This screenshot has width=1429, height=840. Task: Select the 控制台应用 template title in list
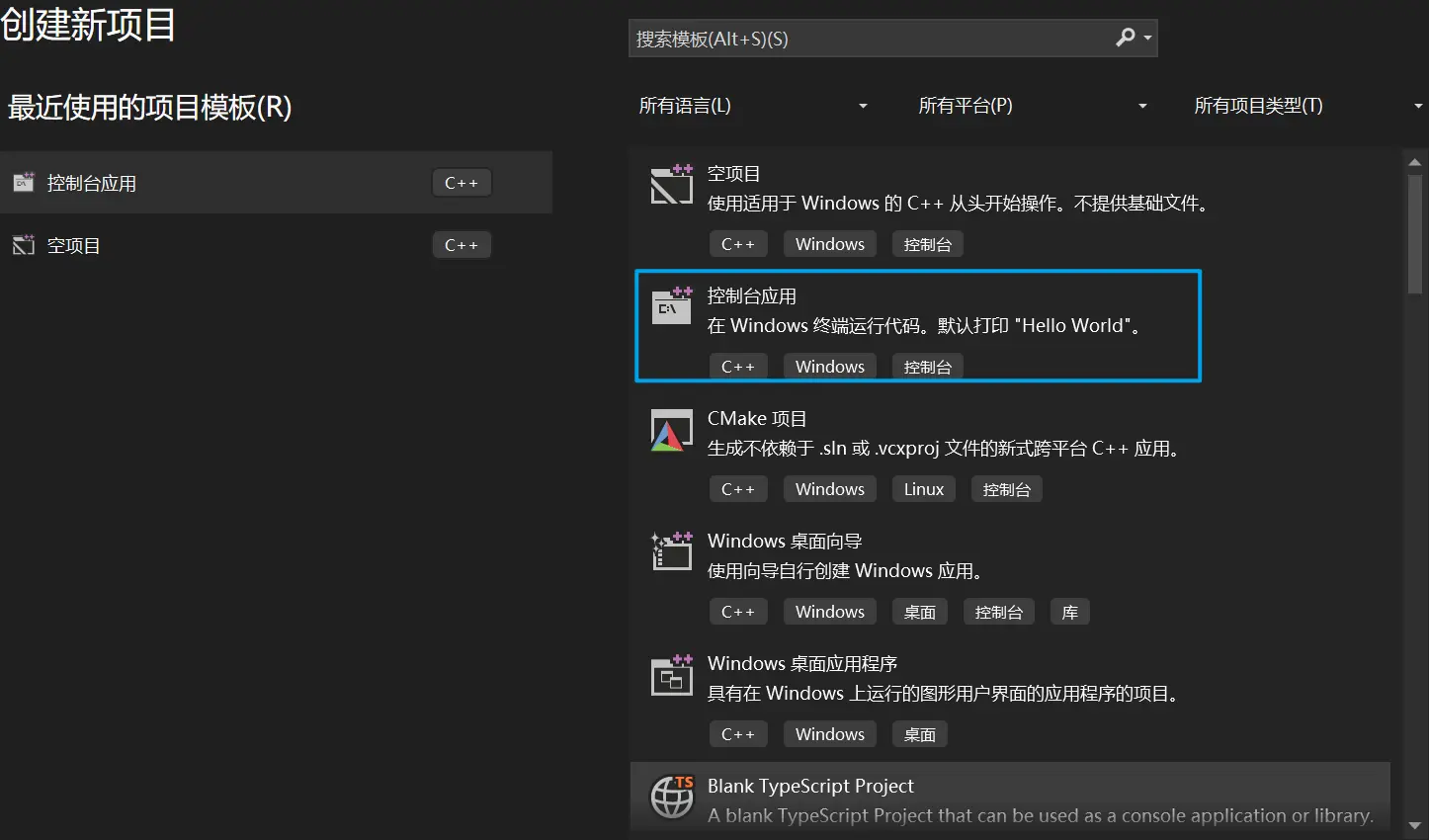tap(752, 296)
